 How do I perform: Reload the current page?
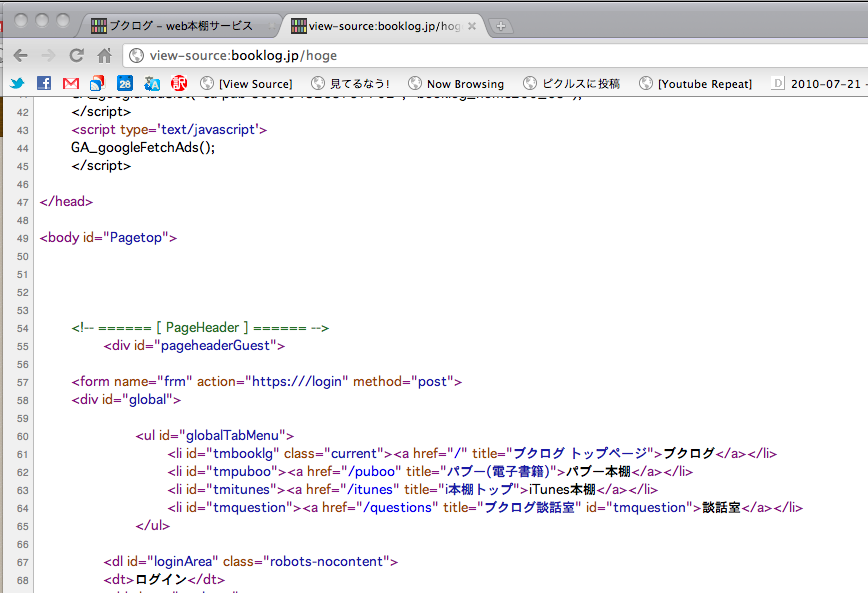tap(76, 55)
